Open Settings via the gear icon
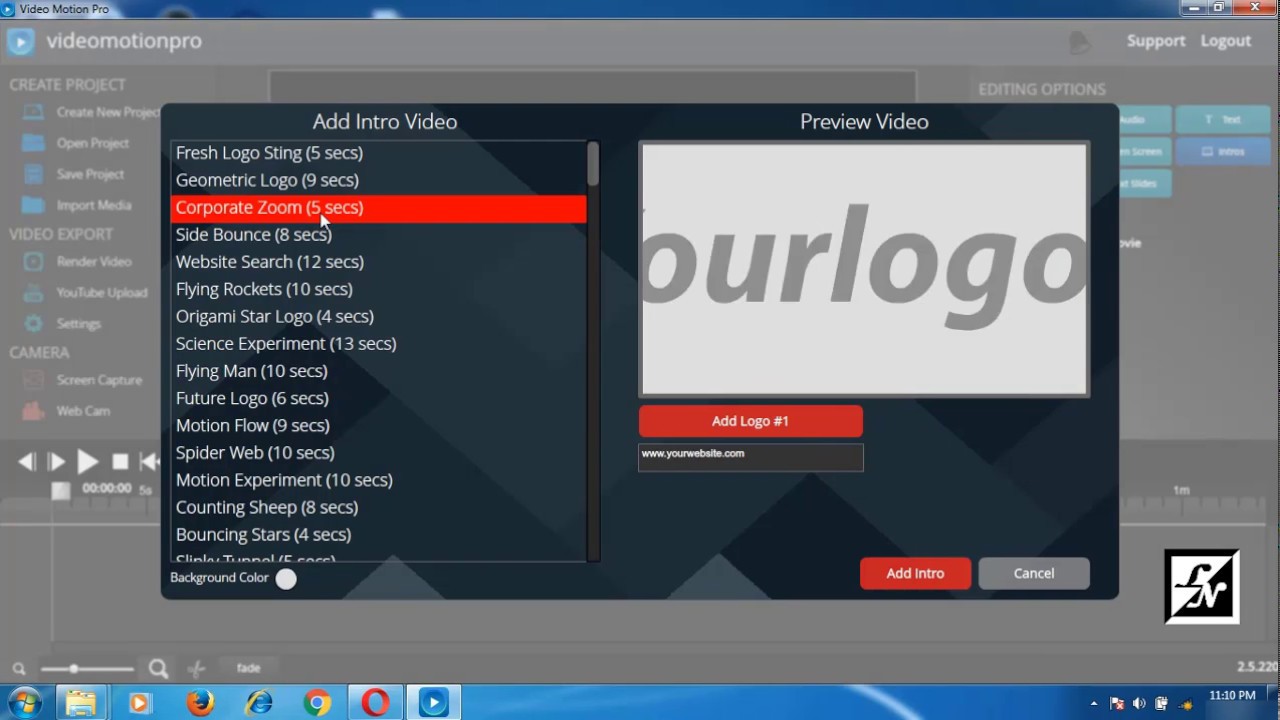Image resolution: width=1280 pixels, height=720 pixels. [x=34, y=323]
